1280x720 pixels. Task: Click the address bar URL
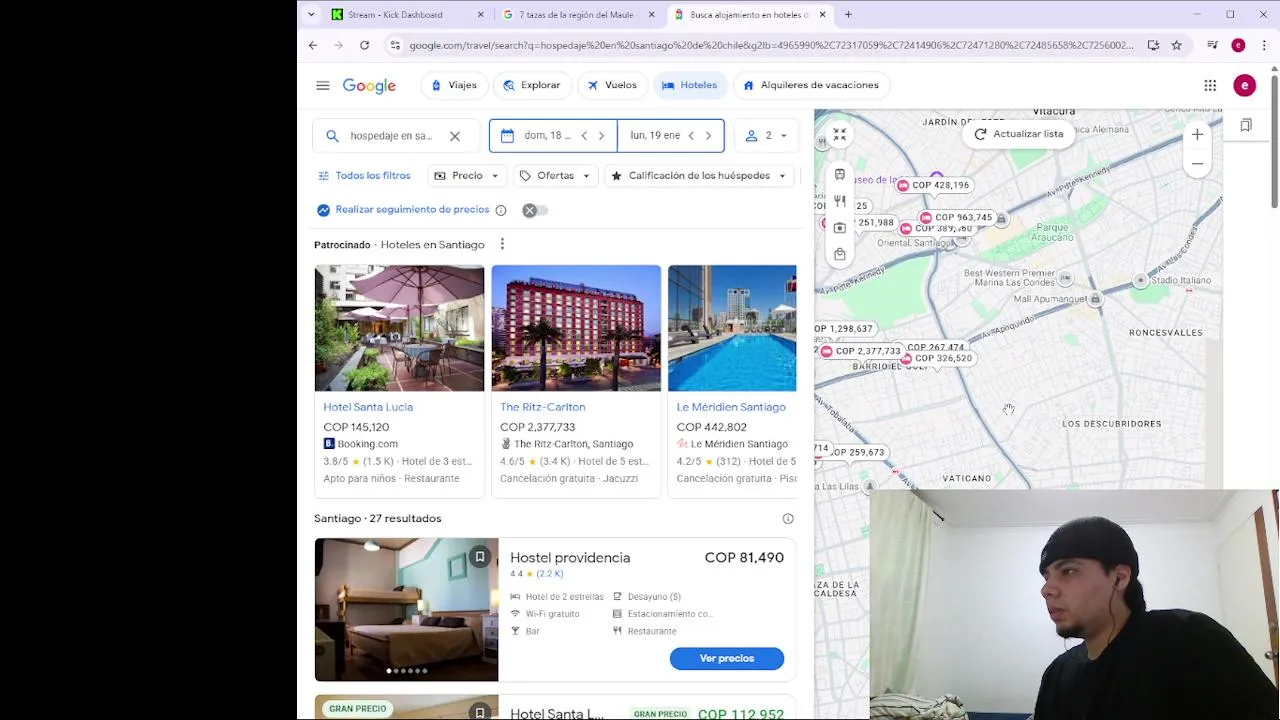tap(771, 45)
